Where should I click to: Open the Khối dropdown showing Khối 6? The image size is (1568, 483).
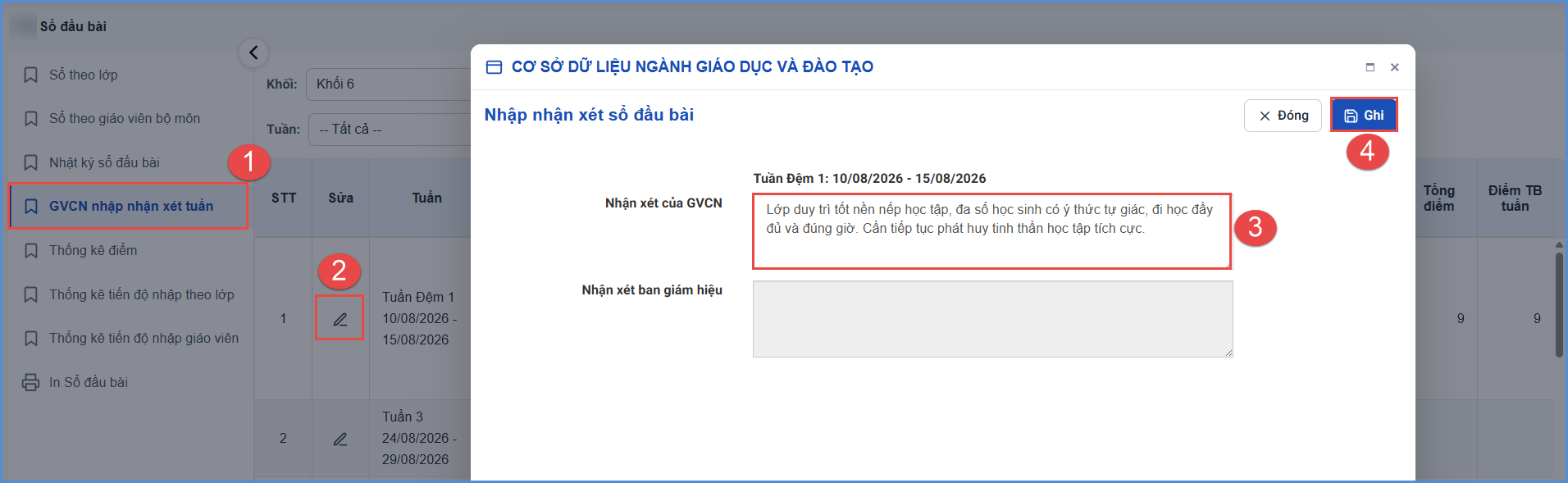pyautogui.click(x=389, y=84)
